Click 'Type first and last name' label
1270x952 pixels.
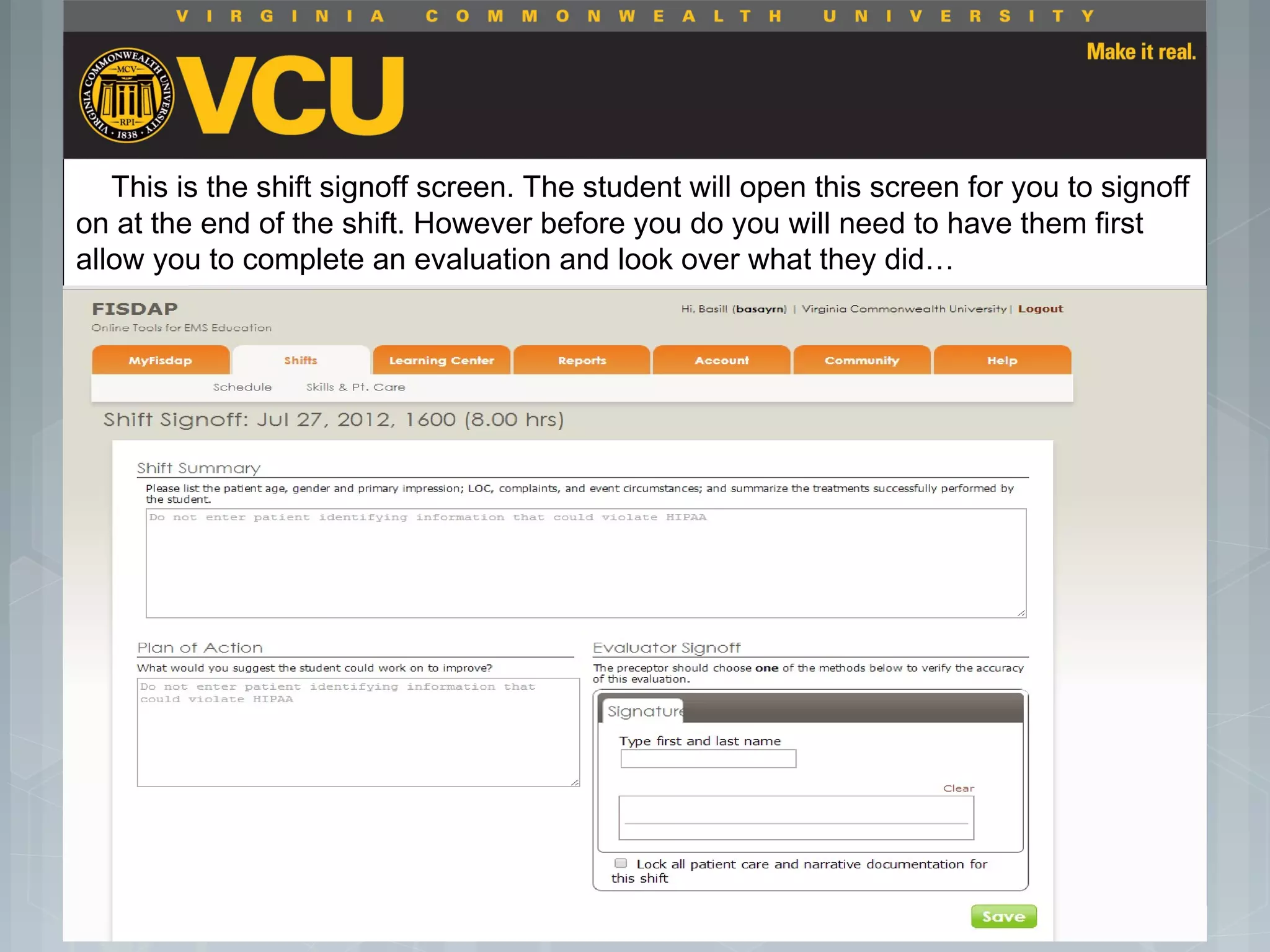click(699, 741)
